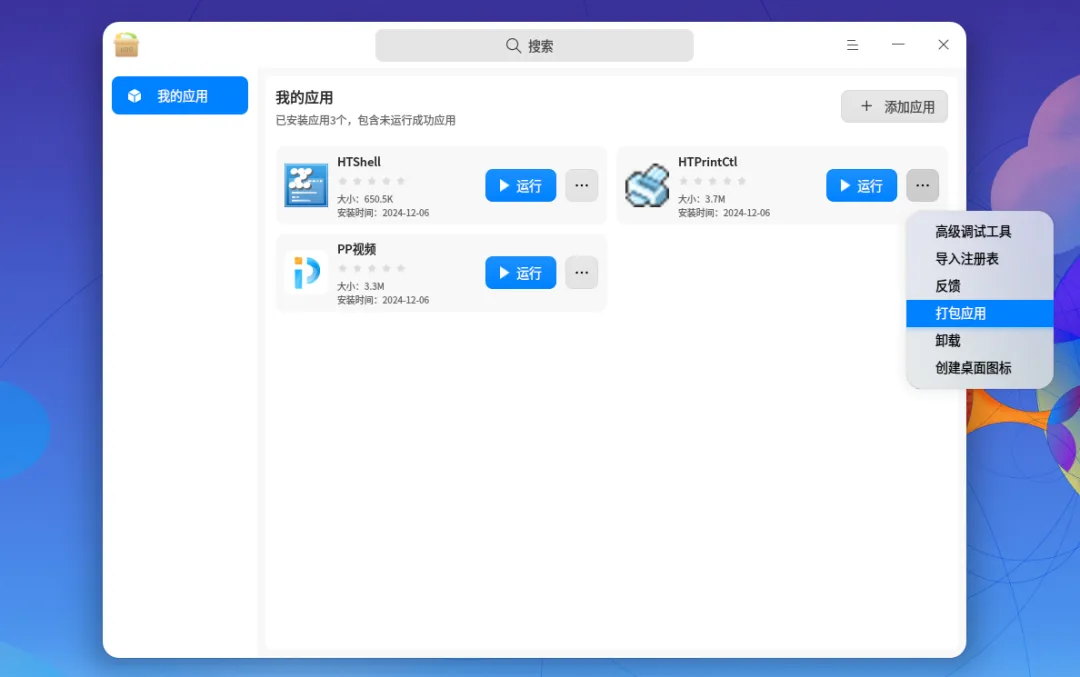The height and width of the screenshot is (677, 1080).
Task: Click the HTPrintCtl printer icon
Action: [x=647, y=185]
